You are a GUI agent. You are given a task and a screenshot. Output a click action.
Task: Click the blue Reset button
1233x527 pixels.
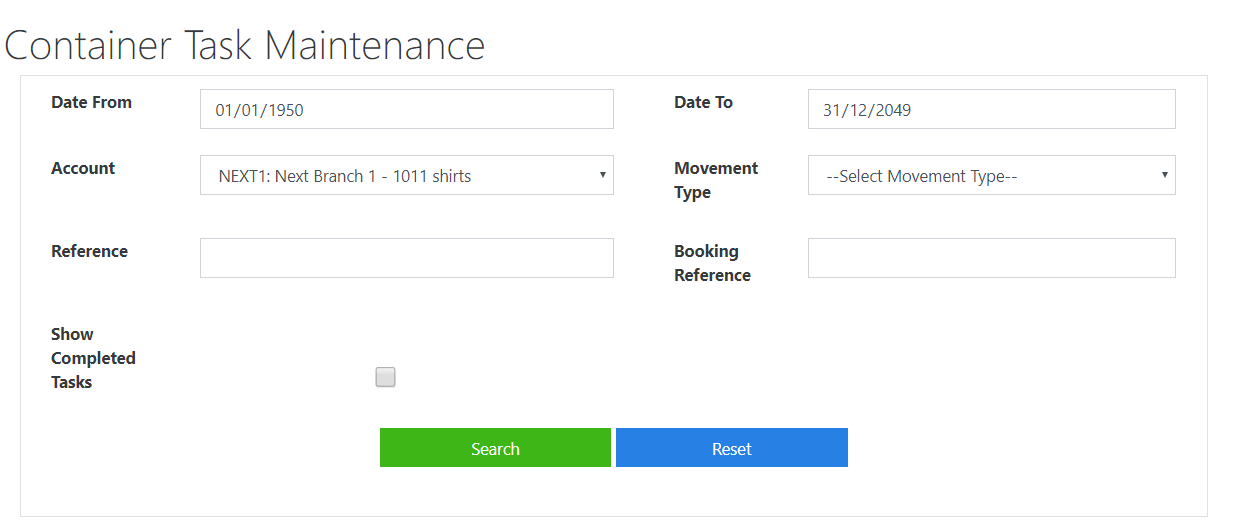[x=732, y=448]
